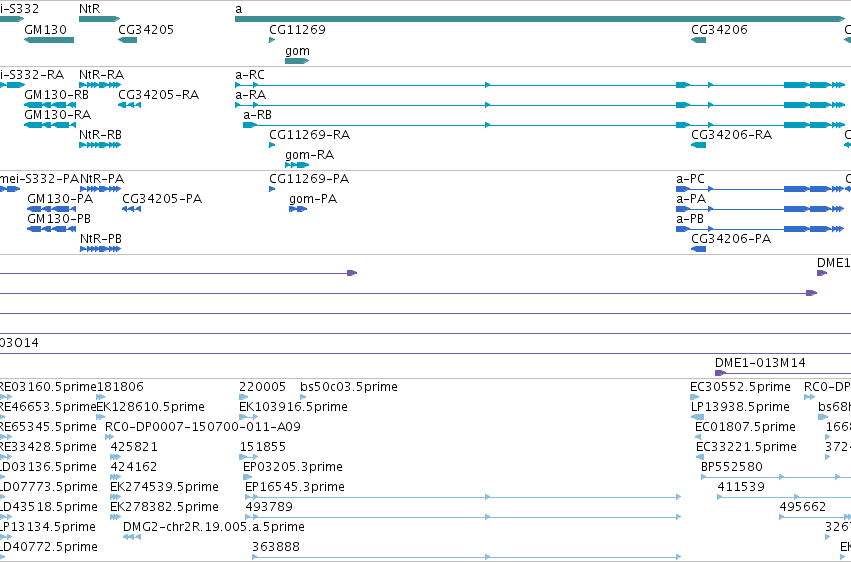
Task: Select the a-PB protein feature
Action: pos(760,229)
